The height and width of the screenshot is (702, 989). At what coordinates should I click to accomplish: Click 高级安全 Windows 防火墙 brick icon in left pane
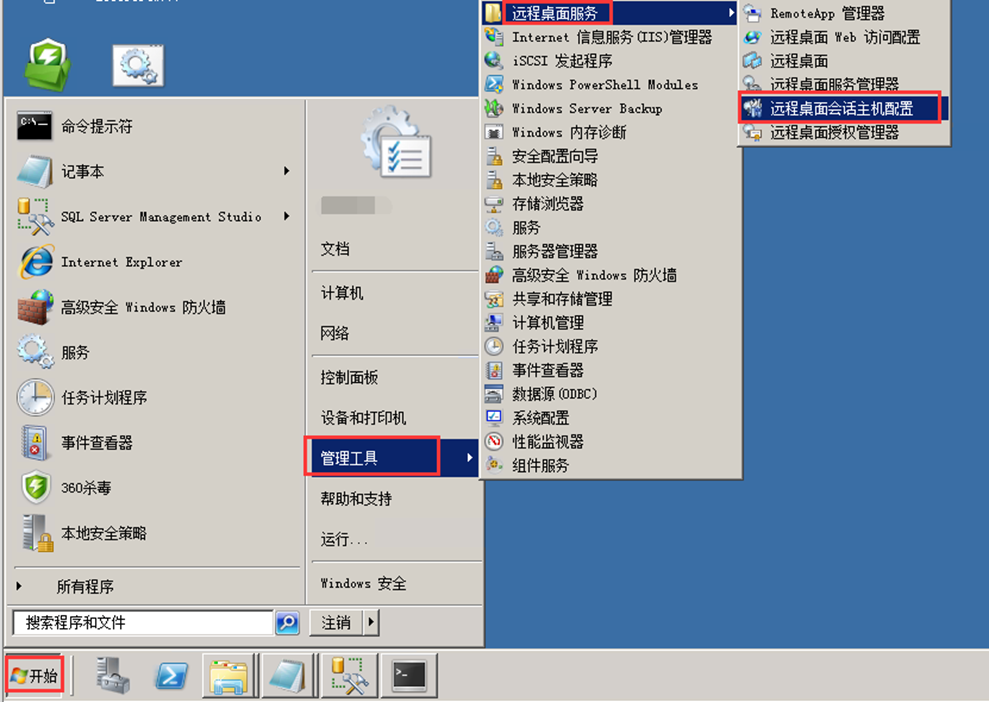pos(35,307)
